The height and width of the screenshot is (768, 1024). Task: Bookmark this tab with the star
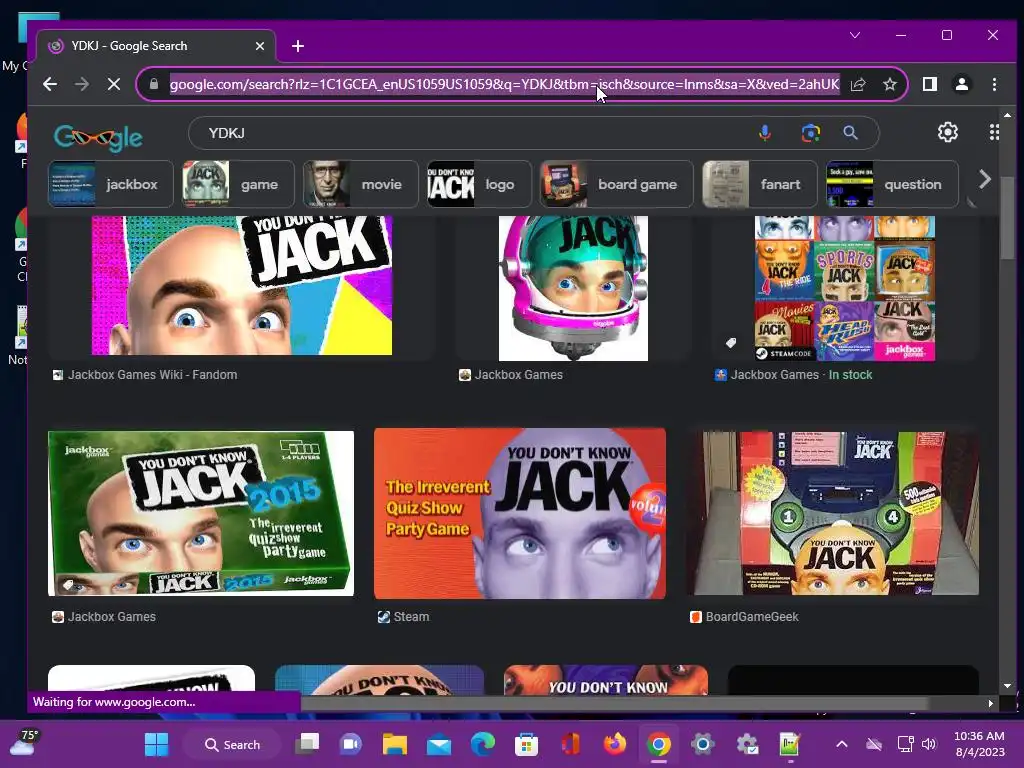coord(889,84)
